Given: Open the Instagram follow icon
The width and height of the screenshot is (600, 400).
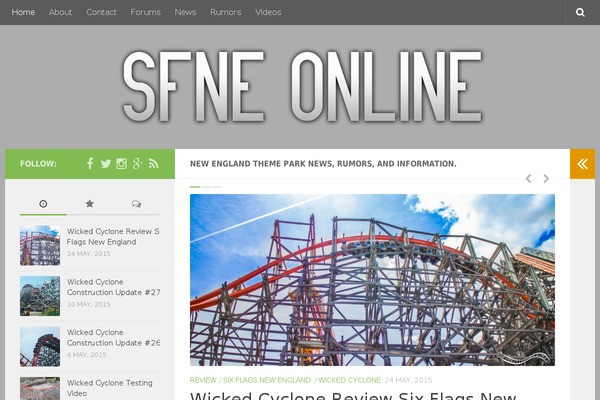Looking at the screenshot, I should tap(121, 164).
